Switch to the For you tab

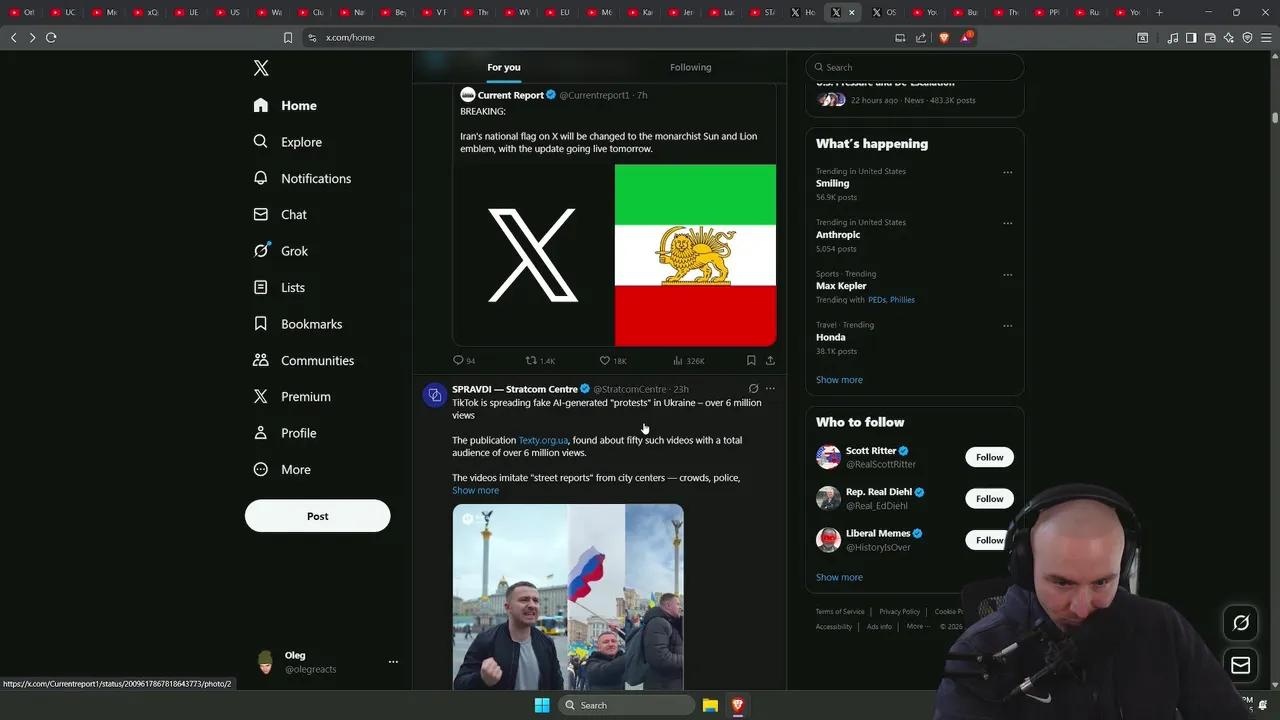[504, 67]
